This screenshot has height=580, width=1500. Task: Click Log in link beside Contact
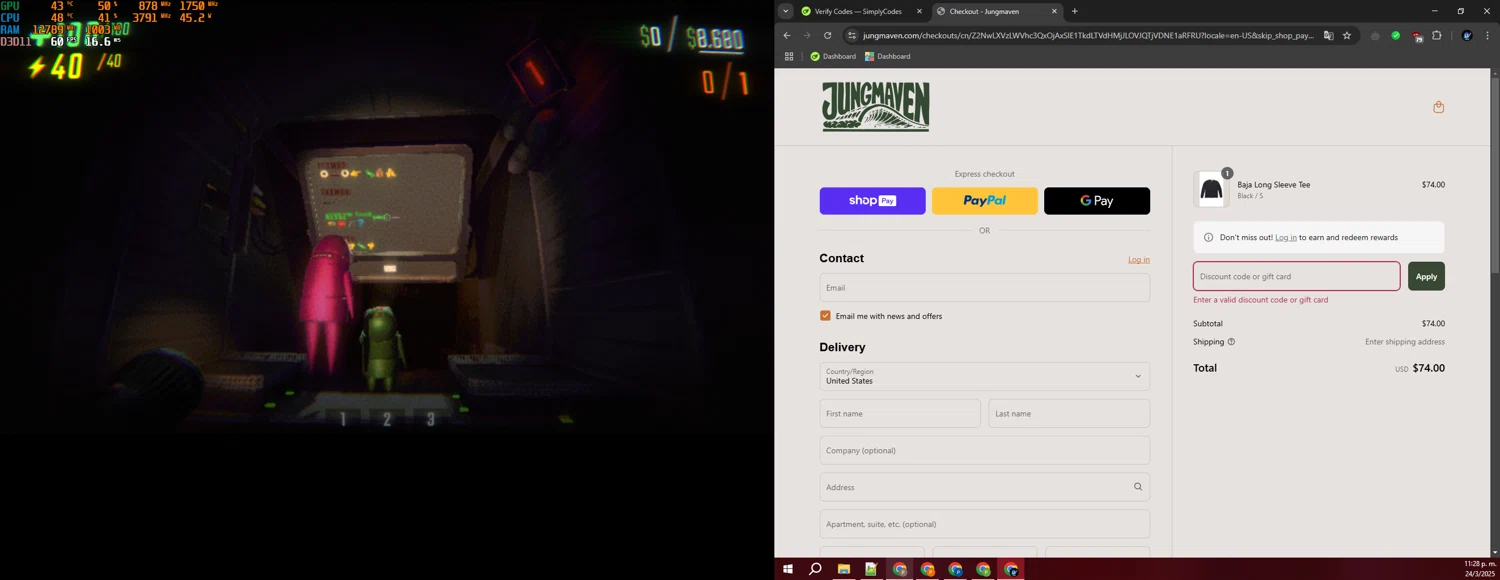coord(1139,260)
